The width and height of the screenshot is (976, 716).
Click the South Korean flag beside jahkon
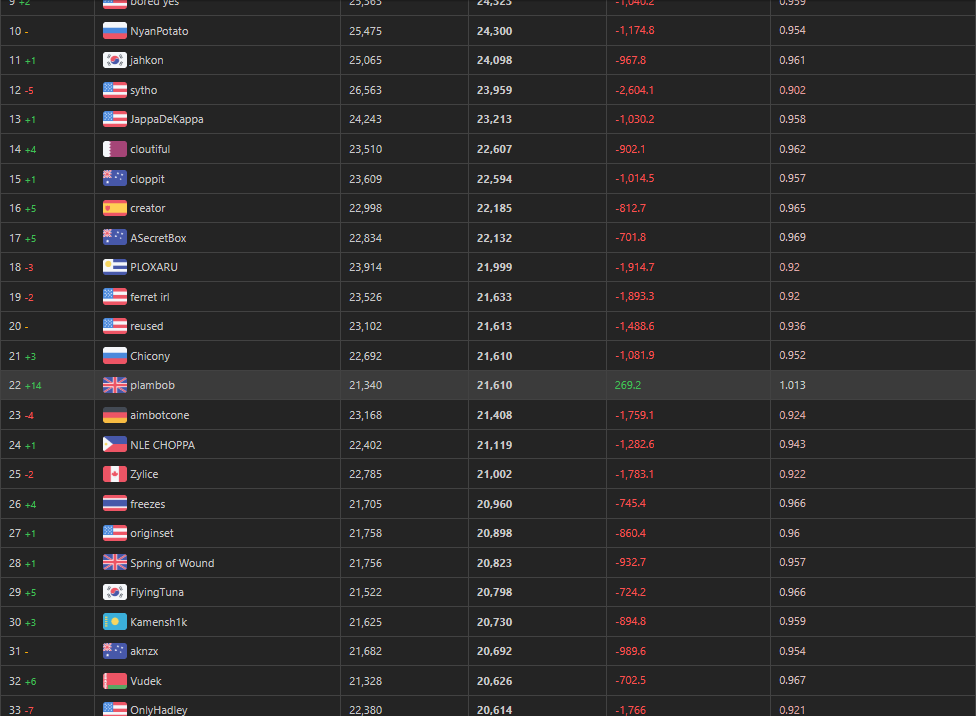coord(115,60)
